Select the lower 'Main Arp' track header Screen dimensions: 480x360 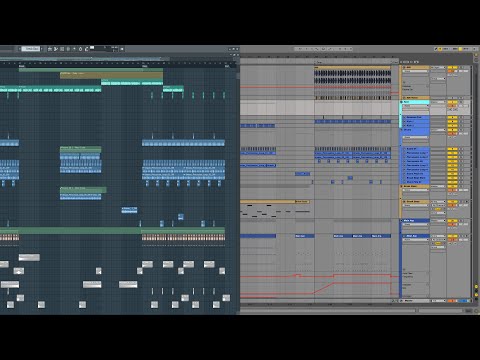(416, 236)
